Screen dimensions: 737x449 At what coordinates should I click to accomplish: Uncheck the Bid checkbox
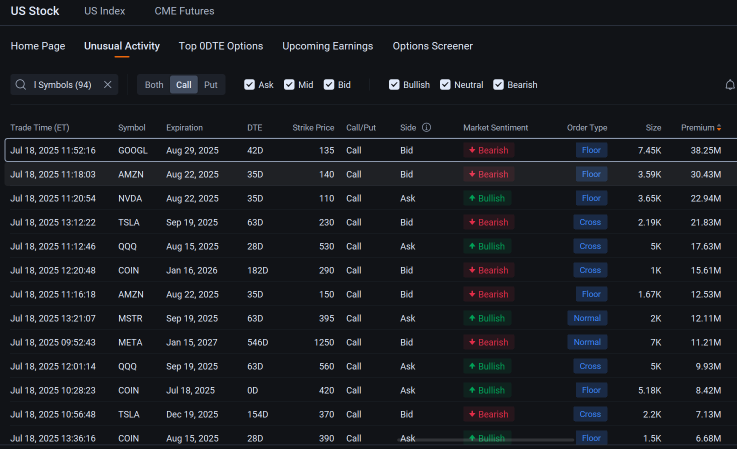[329, 85]
